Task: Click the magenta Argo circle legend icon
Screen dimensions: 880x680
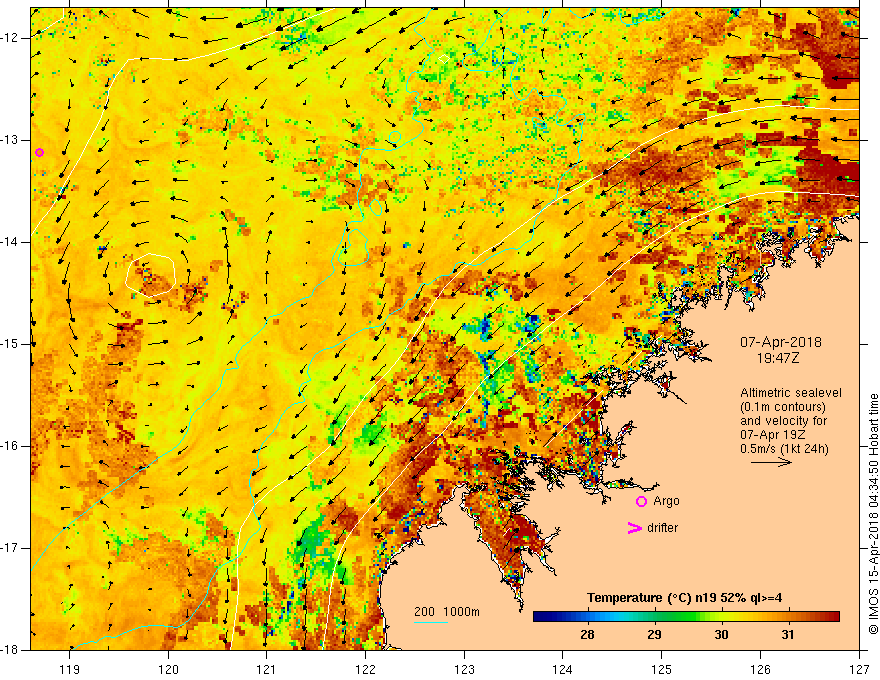Action: pyautogui.click(x=641, y=502)
